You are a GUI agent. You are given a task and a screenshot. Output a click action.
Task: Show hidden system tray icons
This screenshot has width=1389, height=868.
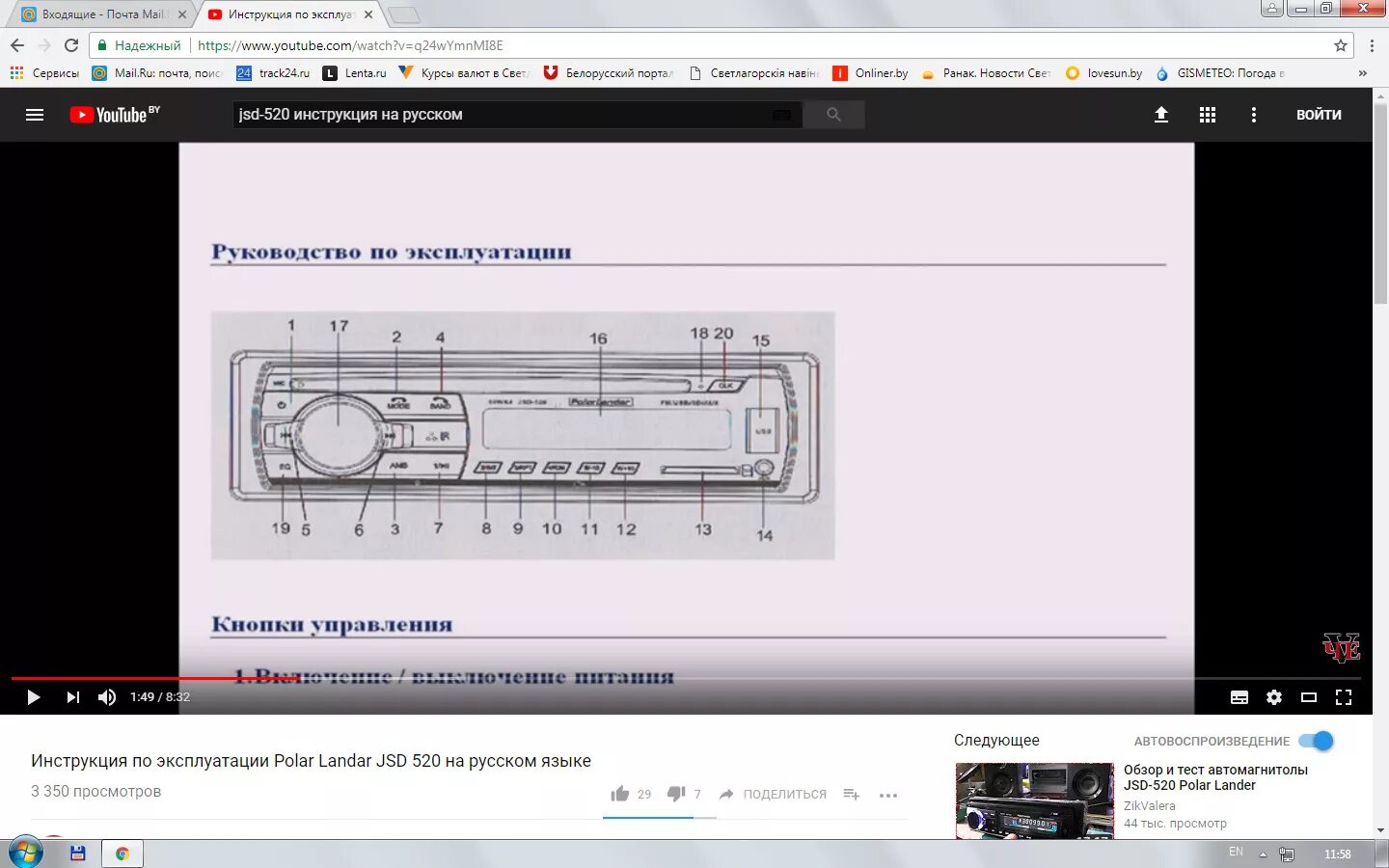(1263, 854)
